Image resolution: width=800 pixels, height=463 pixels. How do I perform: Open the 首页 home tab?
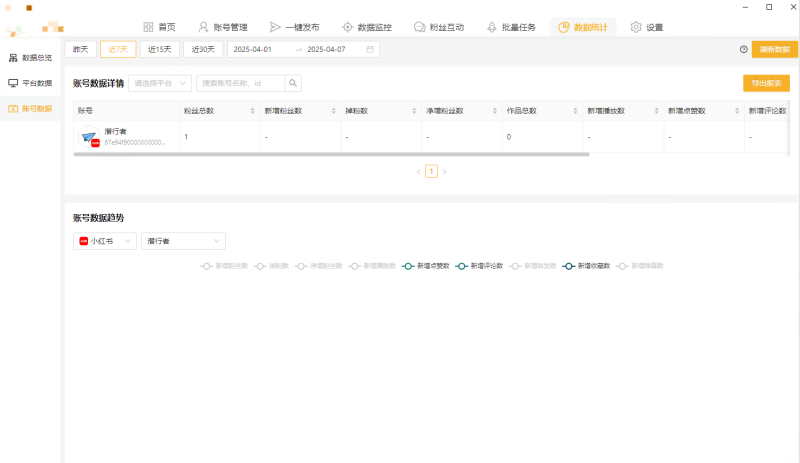point(159,27)
